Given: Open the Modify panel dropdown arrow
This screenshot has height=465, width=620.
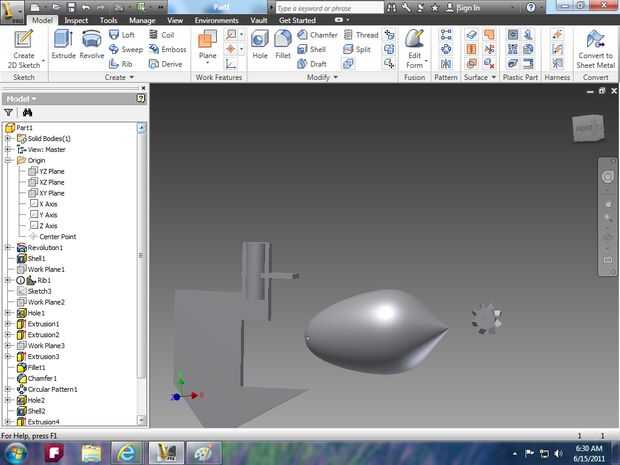Looking at the screenshot, I should click(335, 78).
